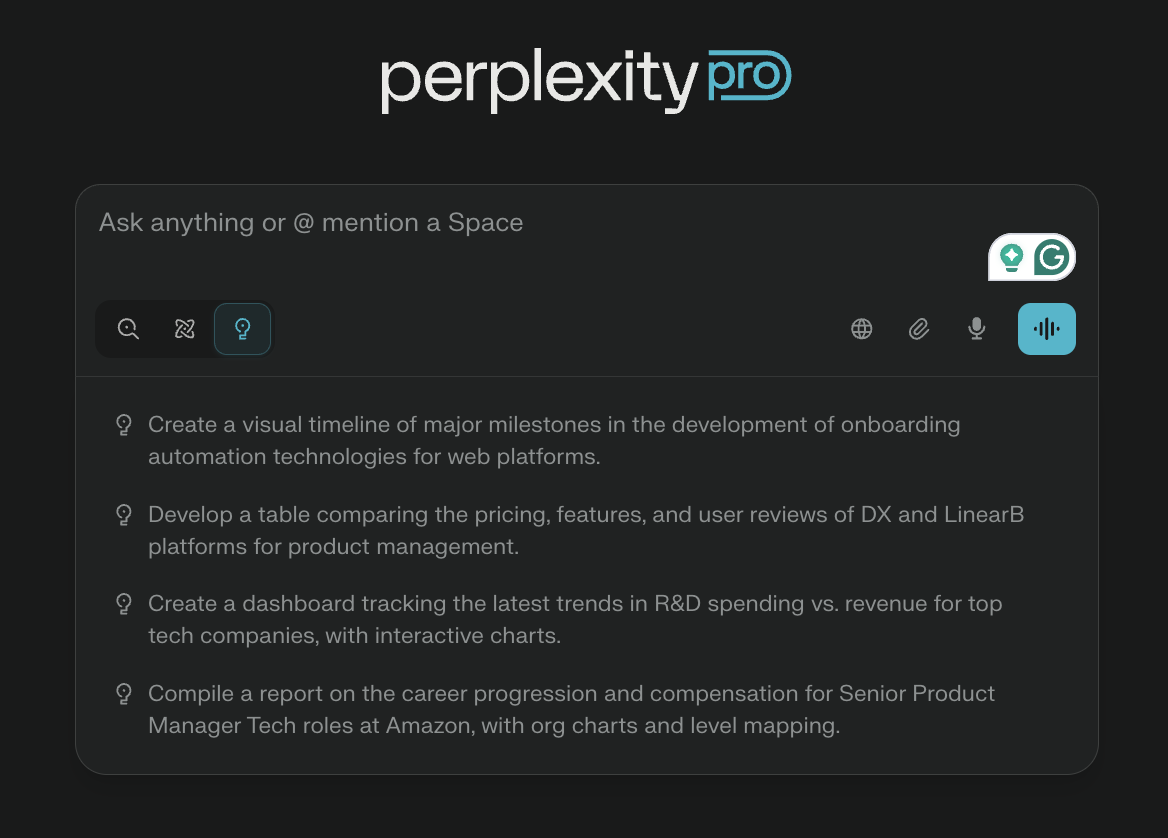Click the Grammarly suggestion lightbulb icon
1168x838 pixels.
1012,257
